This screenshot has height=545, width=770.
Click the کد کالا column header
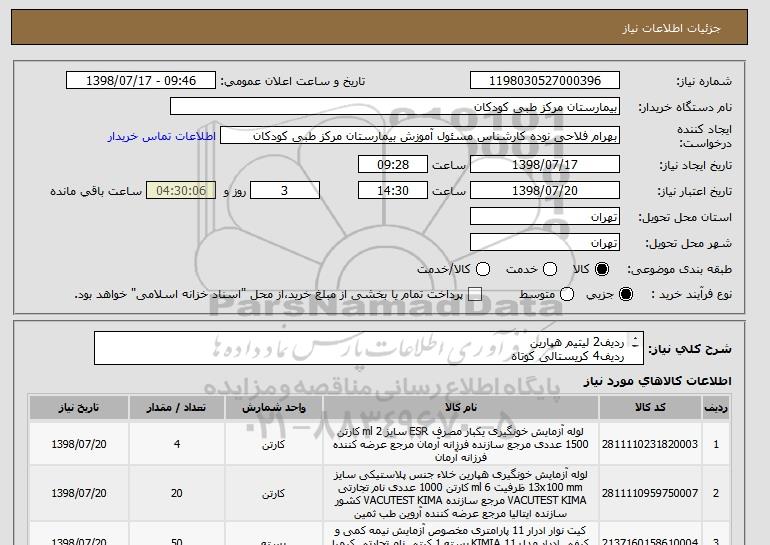[x=650, y=408]
